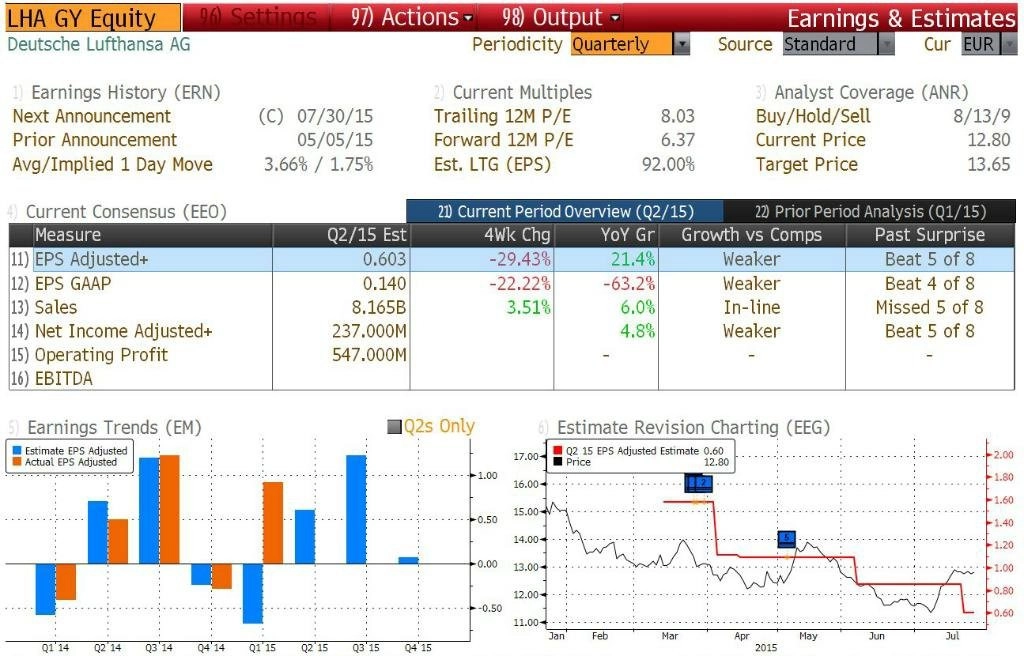Click the Earnings & Estimates title
The width and height of the screenshot is (1024, 656).
901,18
